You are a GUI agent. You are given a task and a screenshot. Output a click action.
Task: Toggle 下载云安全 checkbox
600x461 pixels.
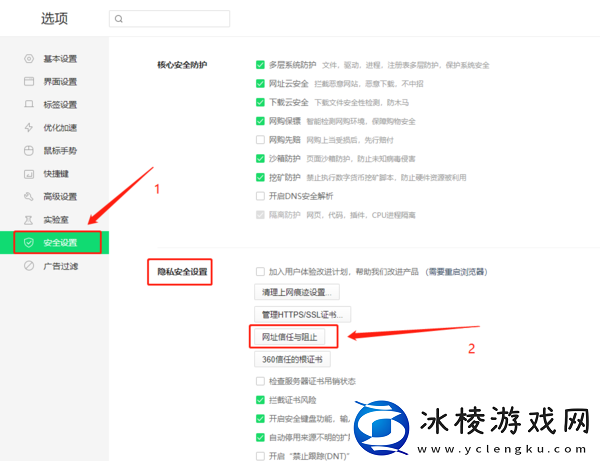tap(260, 102)
